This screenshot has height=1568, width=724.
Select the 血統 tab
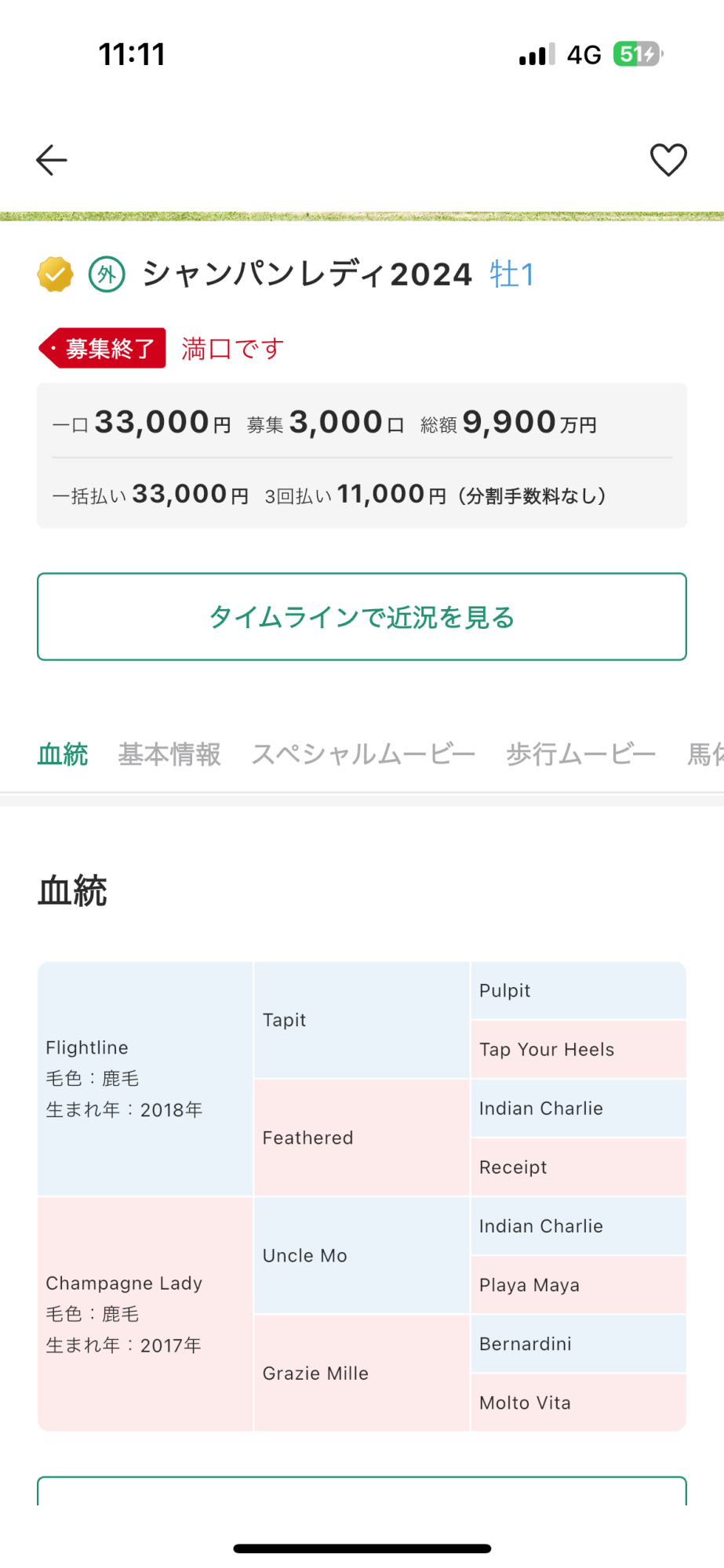point(63,754)
